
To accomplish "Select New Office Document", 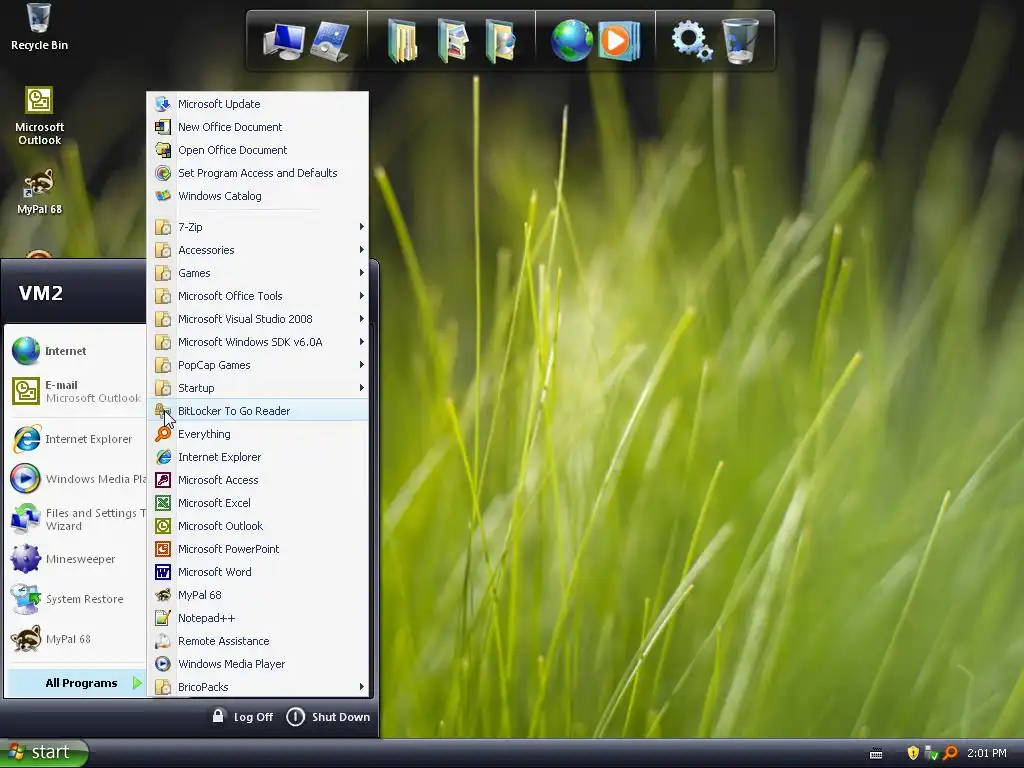I will click(259, 127).
